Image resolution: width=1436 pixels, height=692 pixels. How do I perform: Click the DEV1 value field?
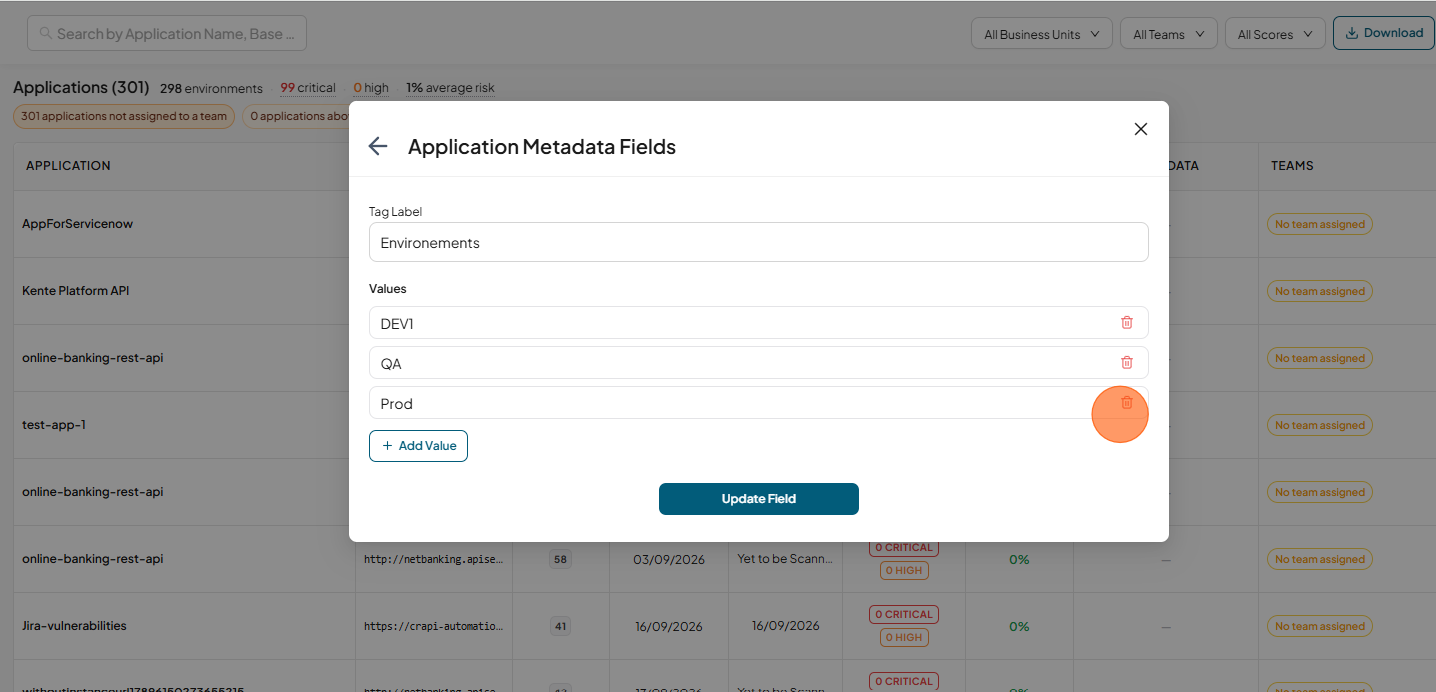[758, 323]
